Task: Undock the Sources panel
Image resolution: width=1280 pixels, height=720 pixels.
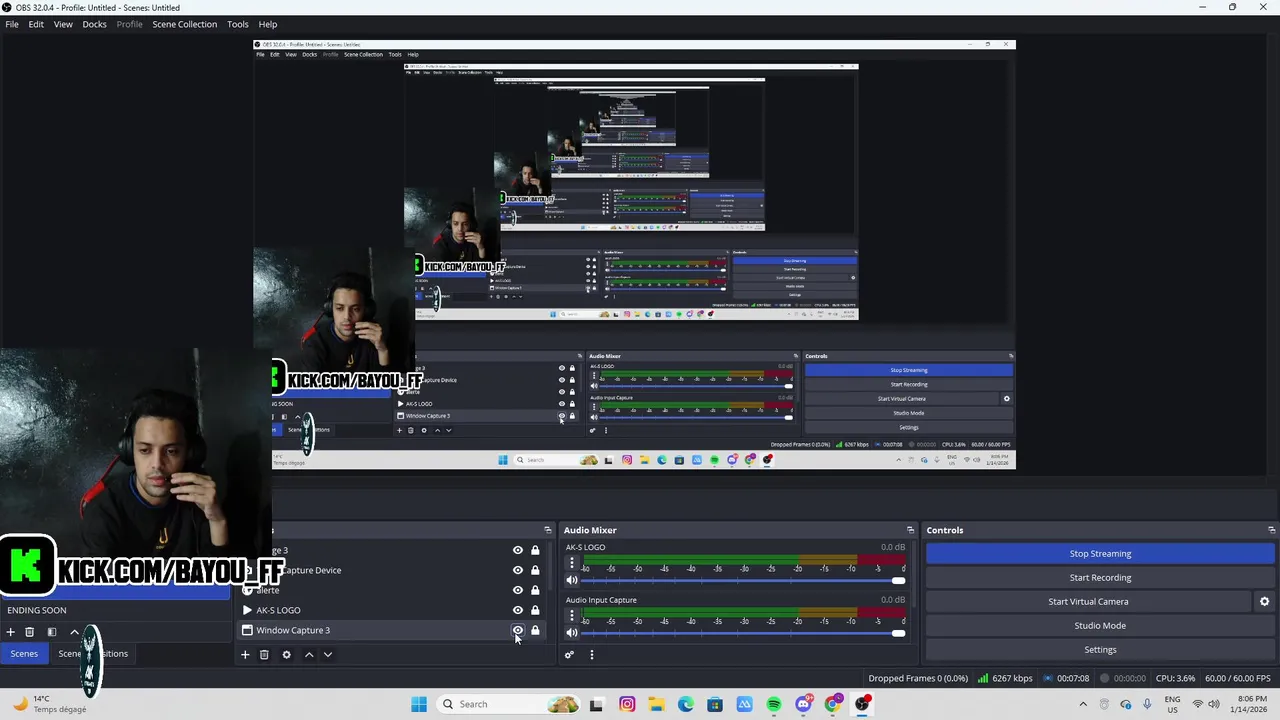Action: coord(548,530)
